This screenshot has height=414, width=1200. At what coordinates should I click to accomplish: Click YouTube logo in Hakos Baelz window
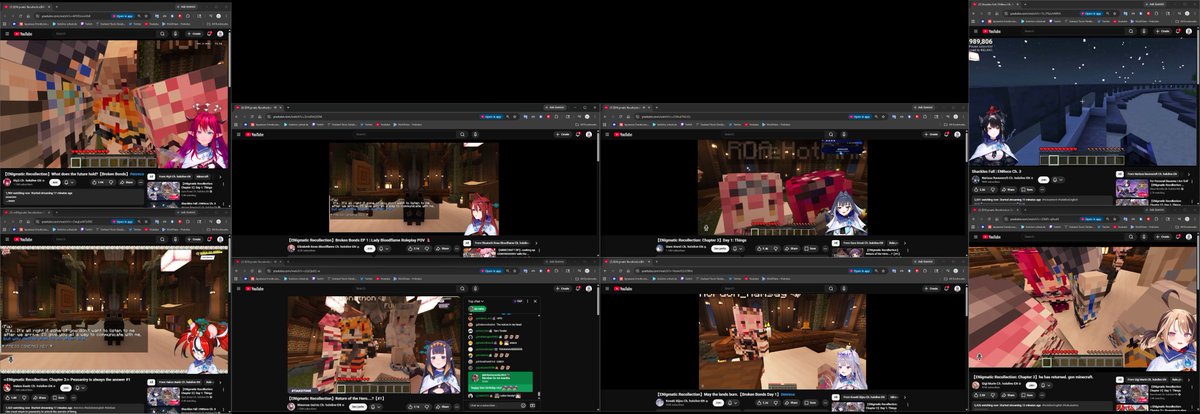(x=23, y=239)
